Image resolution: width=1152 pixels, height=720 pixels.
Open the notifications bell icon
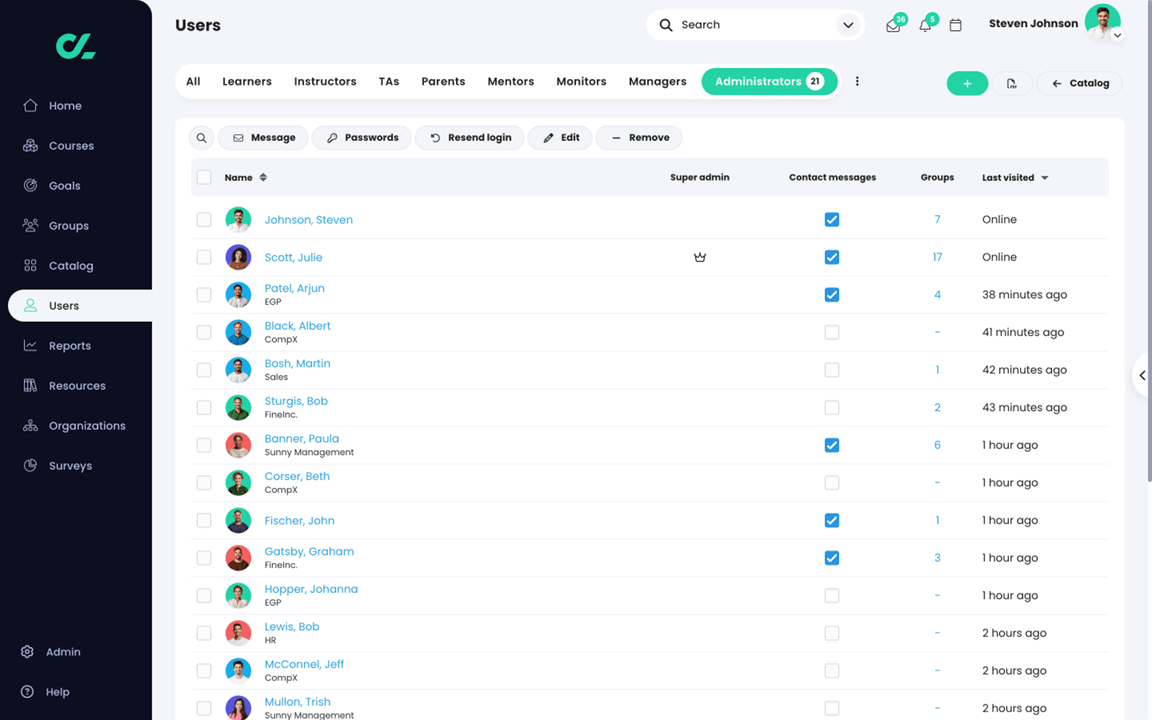(925, 26)
